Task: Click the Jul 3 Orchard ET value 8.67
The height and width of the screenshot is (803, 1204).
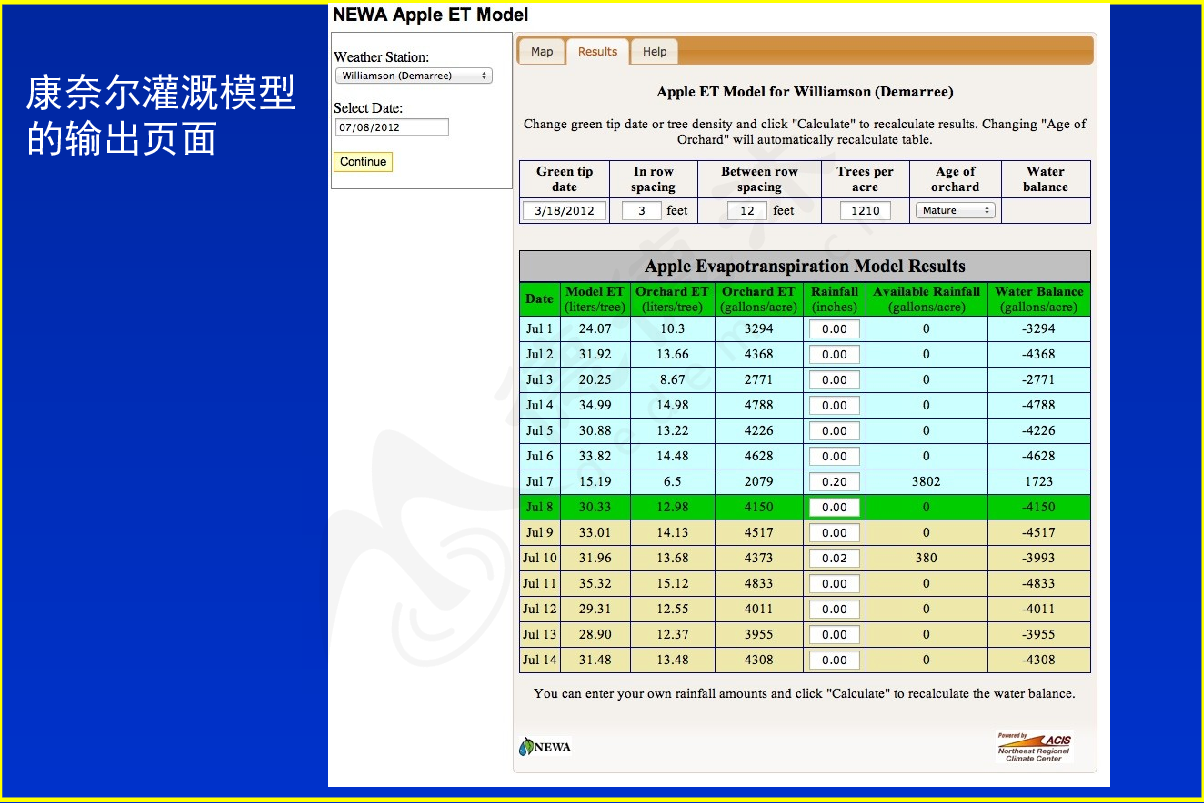Action: [672, 380]
